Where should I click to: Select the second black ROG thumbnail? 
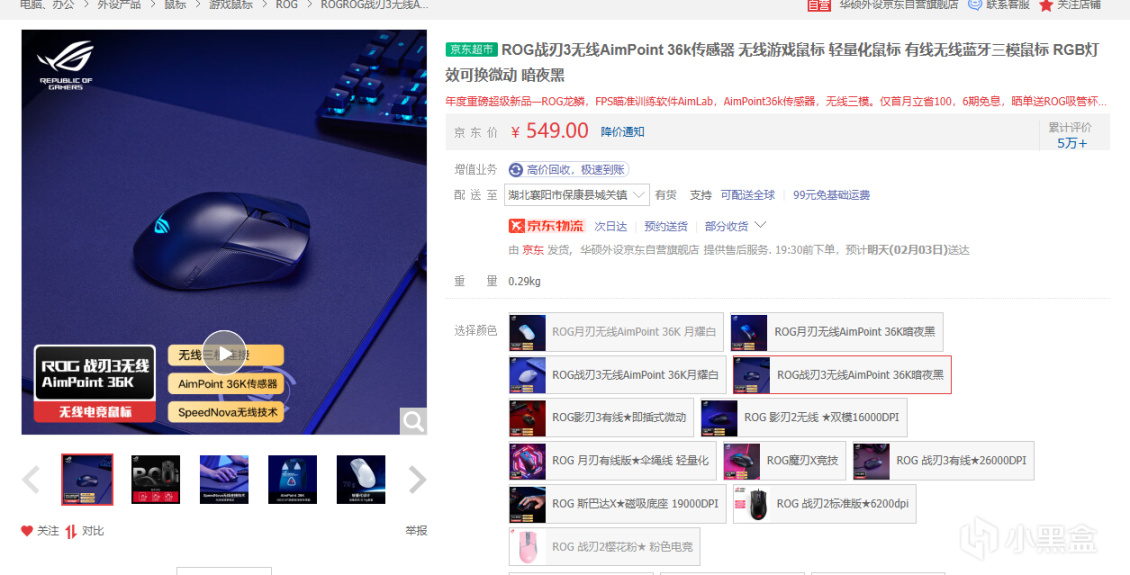[156, 479]
